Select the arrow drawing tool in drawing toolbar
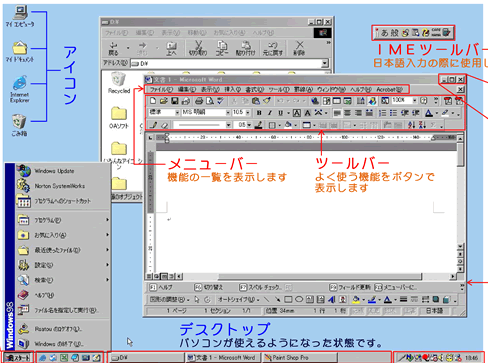Image resolution: width=488 pixels, height=363 pixels. 277,299
